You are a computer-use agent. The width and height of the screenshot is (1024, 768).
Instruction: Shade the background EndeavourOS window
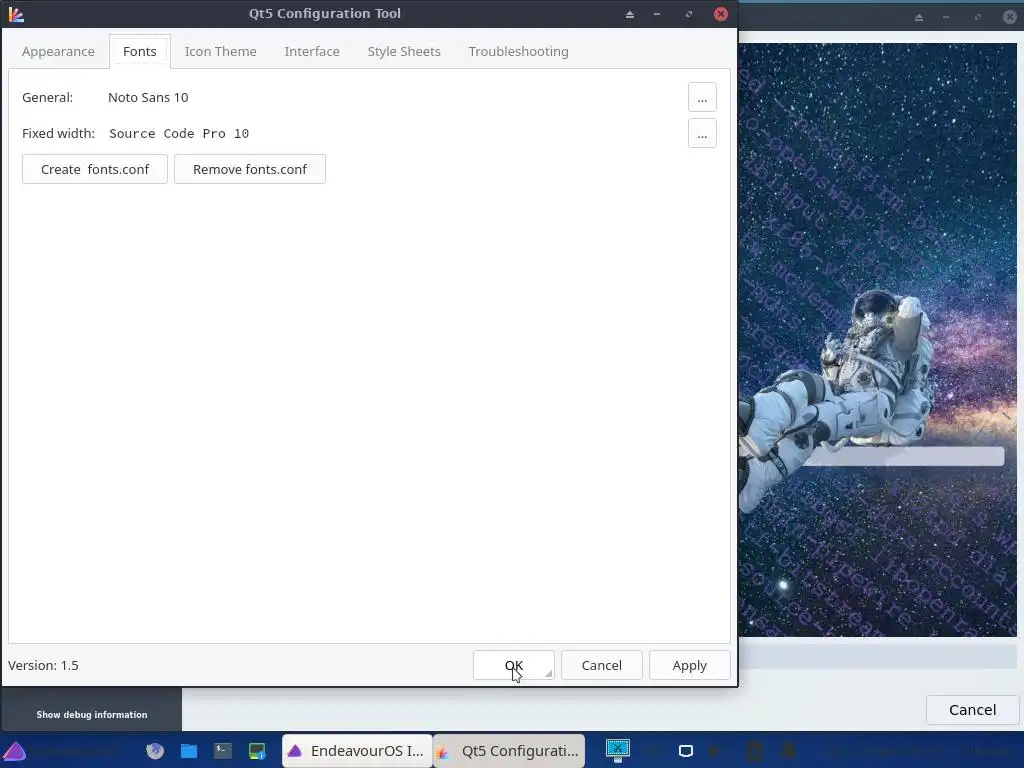(919, 18)
